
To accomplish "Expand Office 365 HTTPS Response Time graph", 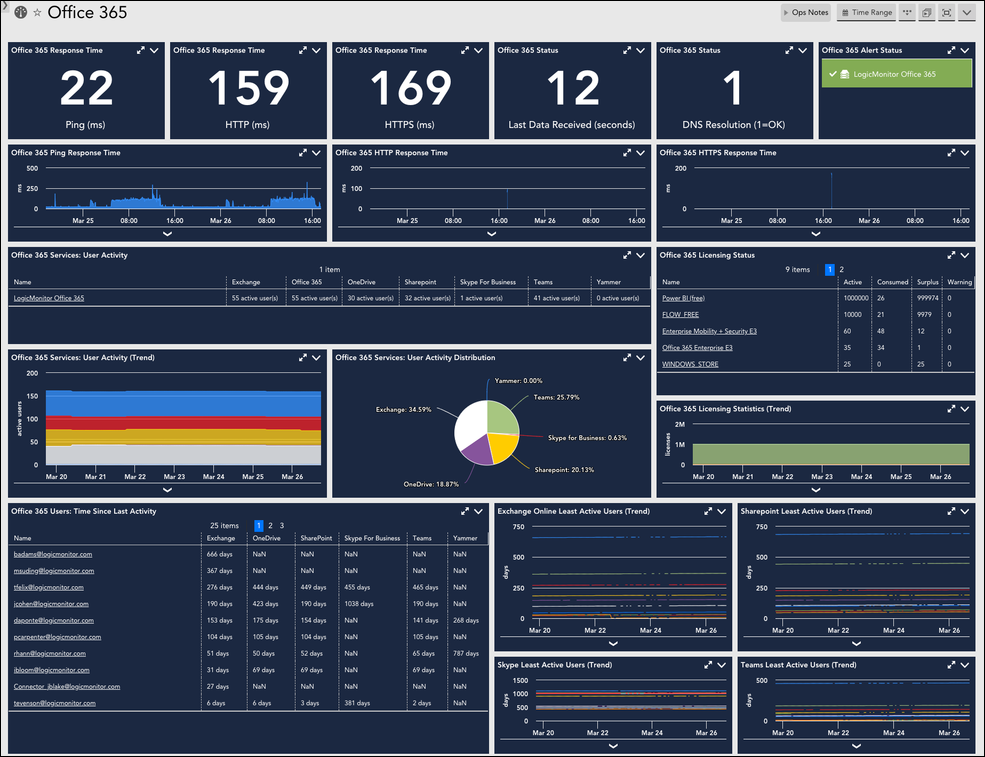I will (x=951, y=153).
